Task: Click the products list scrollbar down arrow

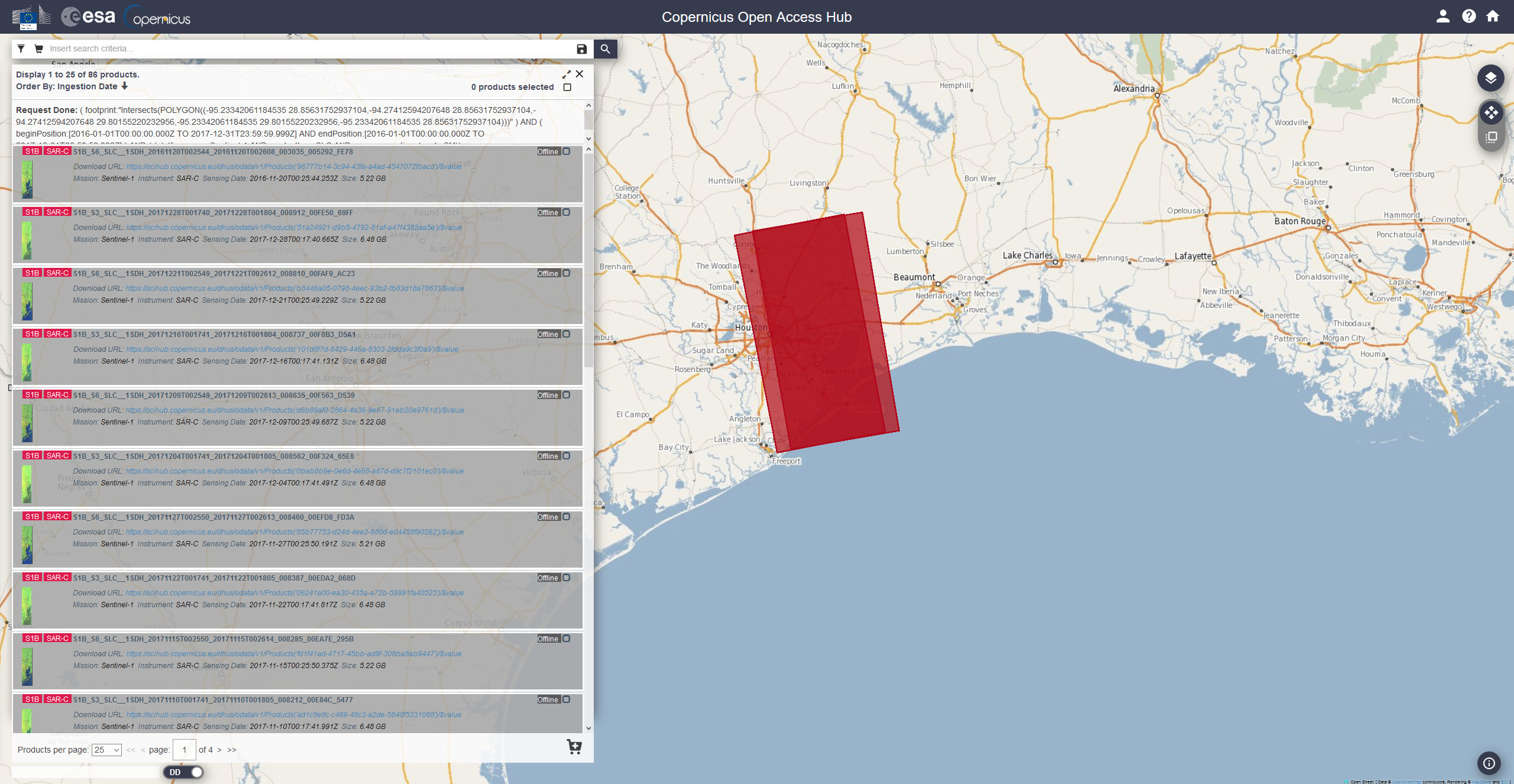Action: tap(588, 728)
